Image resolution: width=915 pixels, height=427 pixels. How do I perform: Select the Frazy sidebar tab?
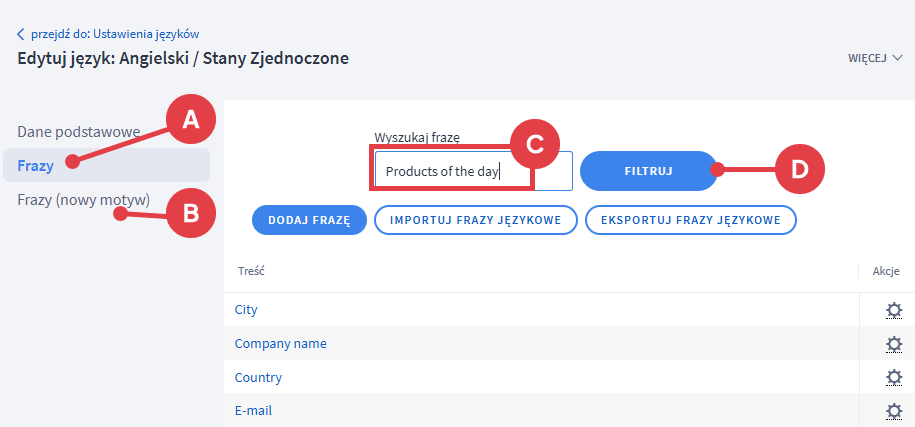tap(36, 165)
